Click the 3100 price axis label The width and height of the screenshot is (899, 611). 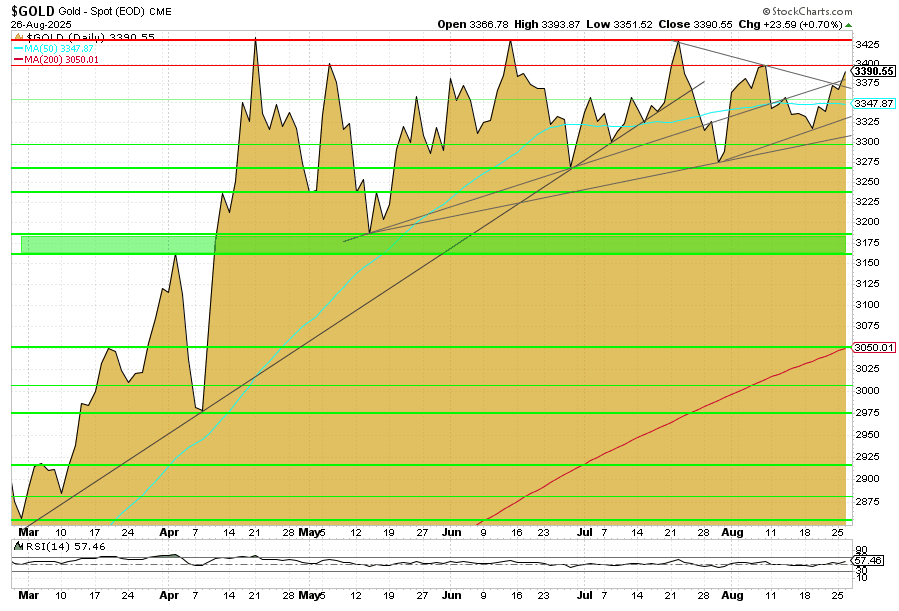(x=867, y=304)
